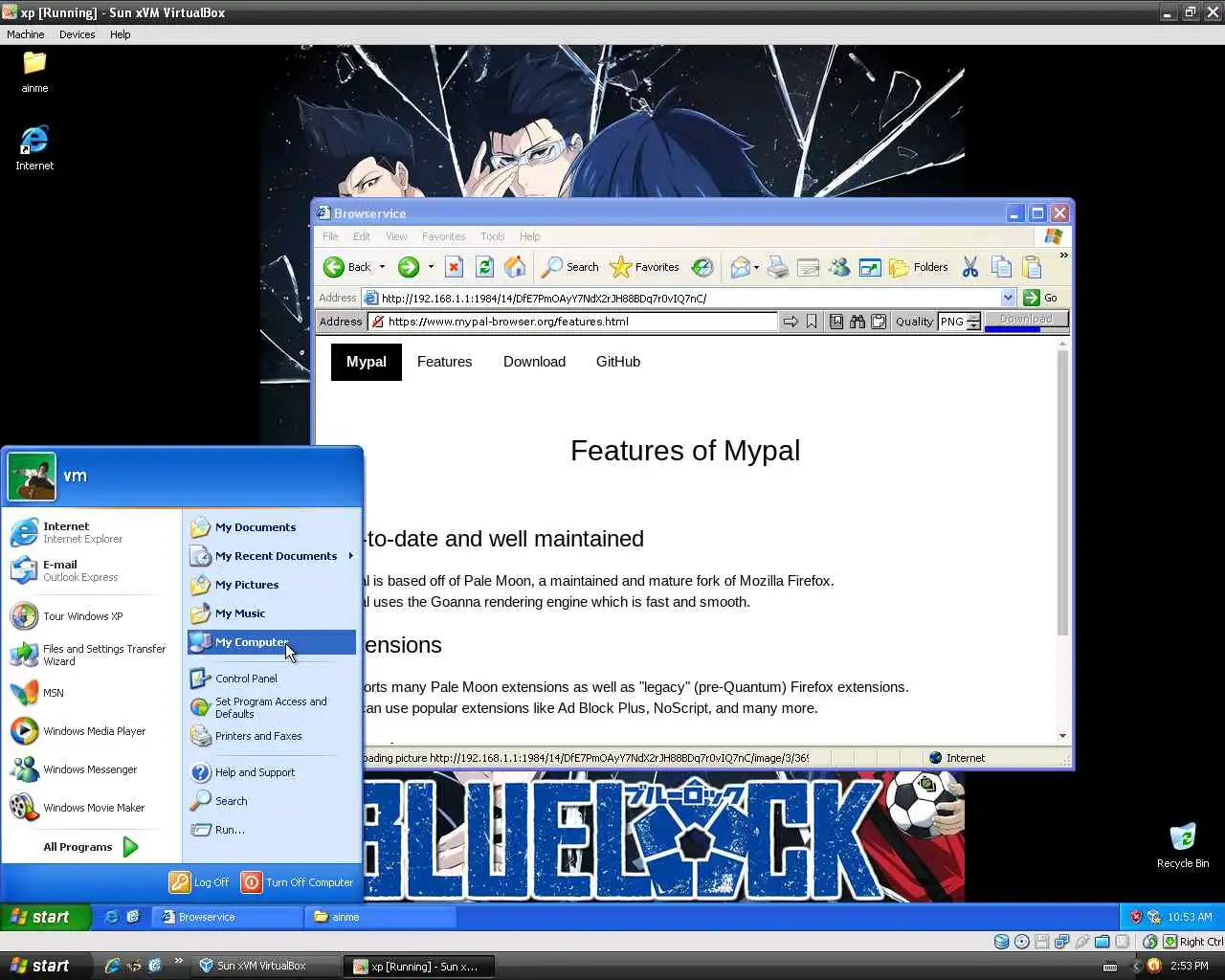Click the Print icon

pyautogui.click(x=778, y=267)
